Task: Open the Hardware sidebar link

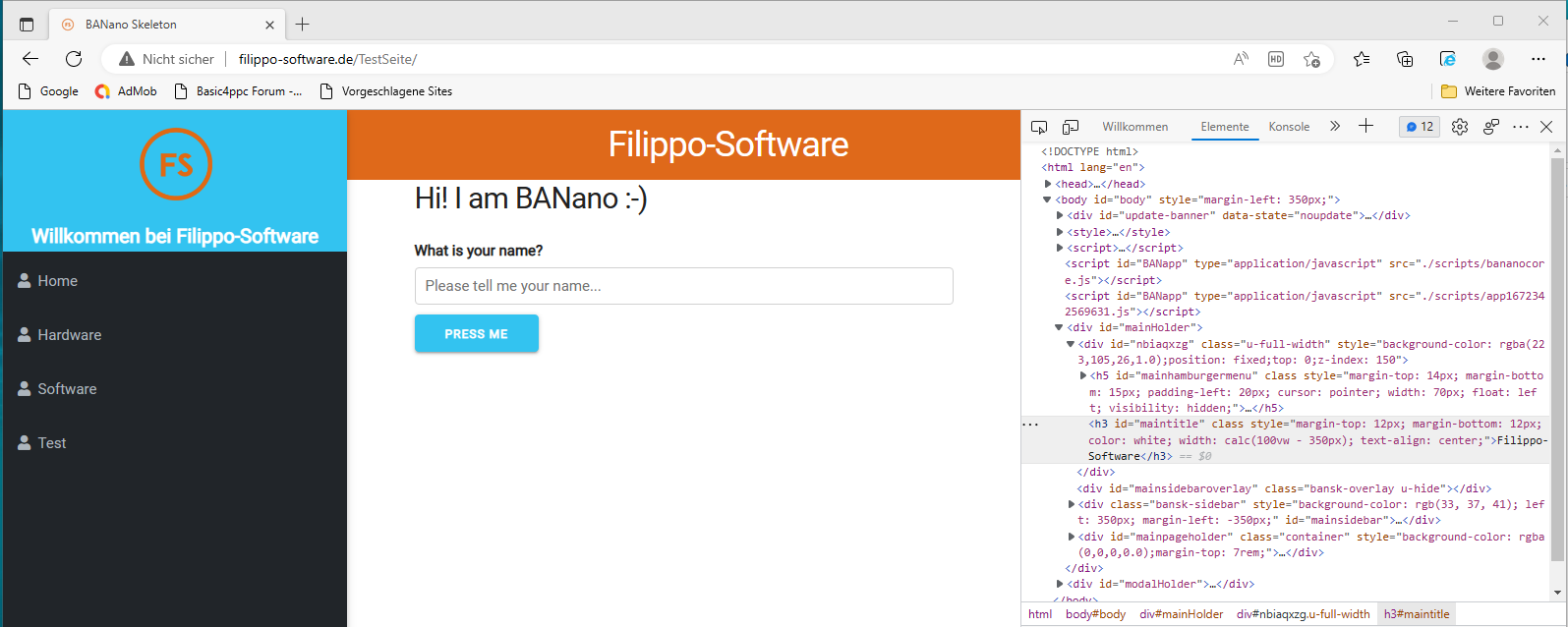Action: coord(69,335)
